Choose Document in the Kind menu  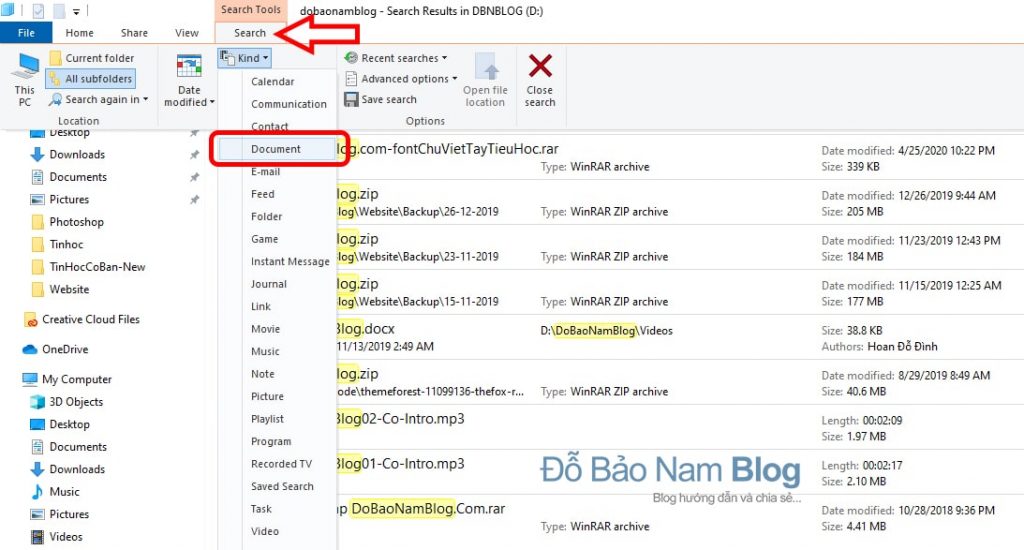278,149
